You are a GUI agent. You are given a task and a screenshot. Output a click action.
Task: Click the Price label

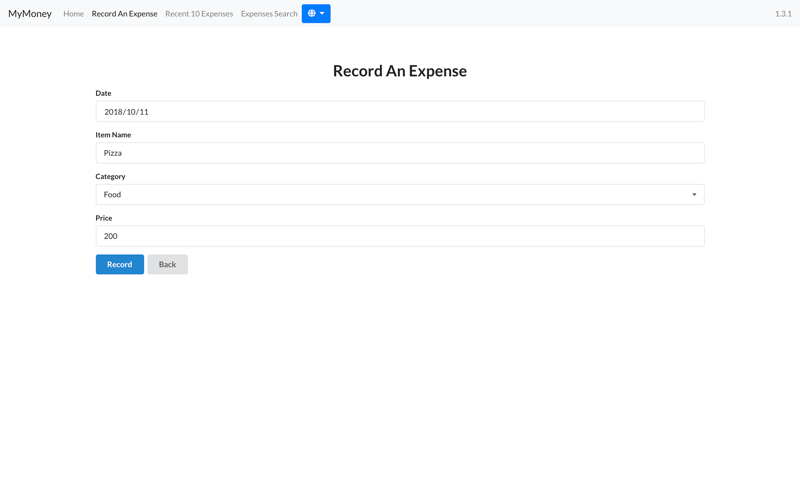tap(104, 218)
